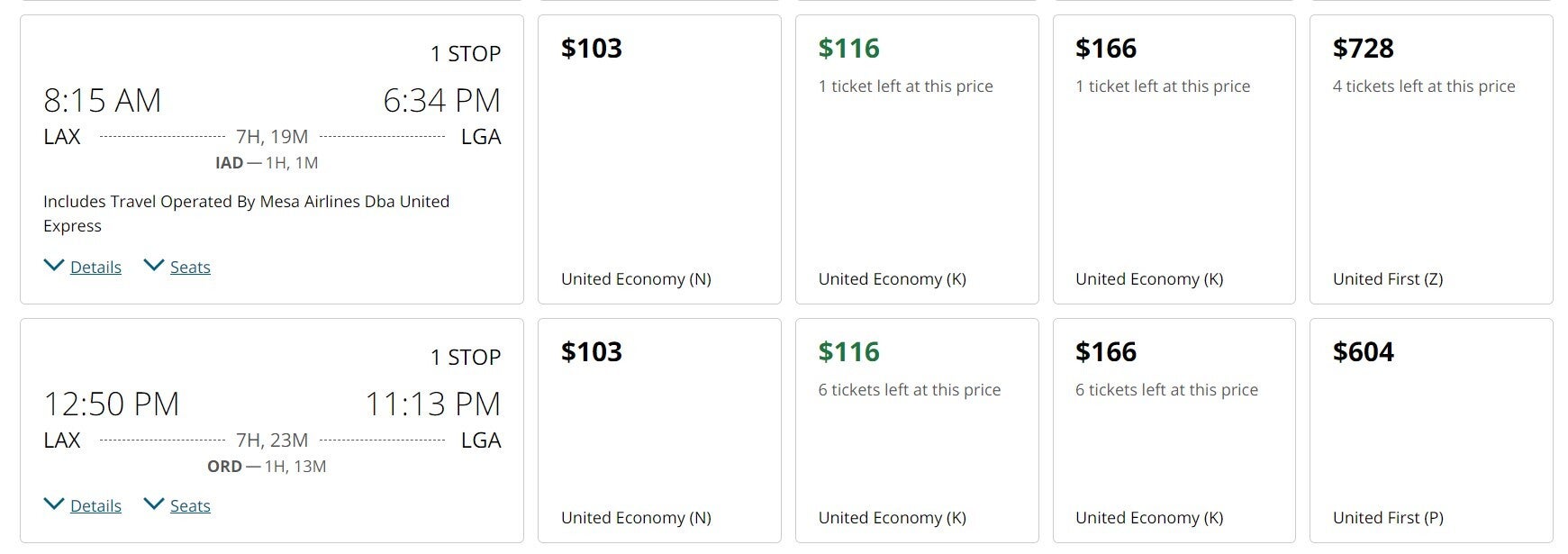Choose the $116 fare with 6 tickets left

[917, 431]
